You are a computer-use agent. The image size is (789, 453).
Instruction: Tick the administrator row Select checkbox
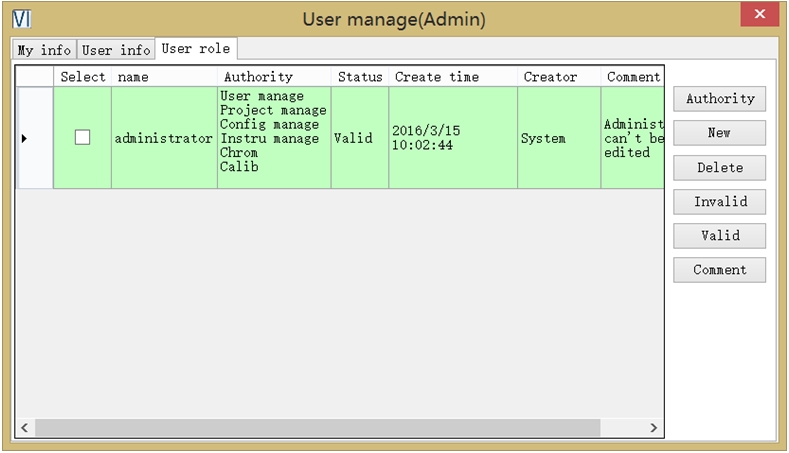(x=82, y=138)
